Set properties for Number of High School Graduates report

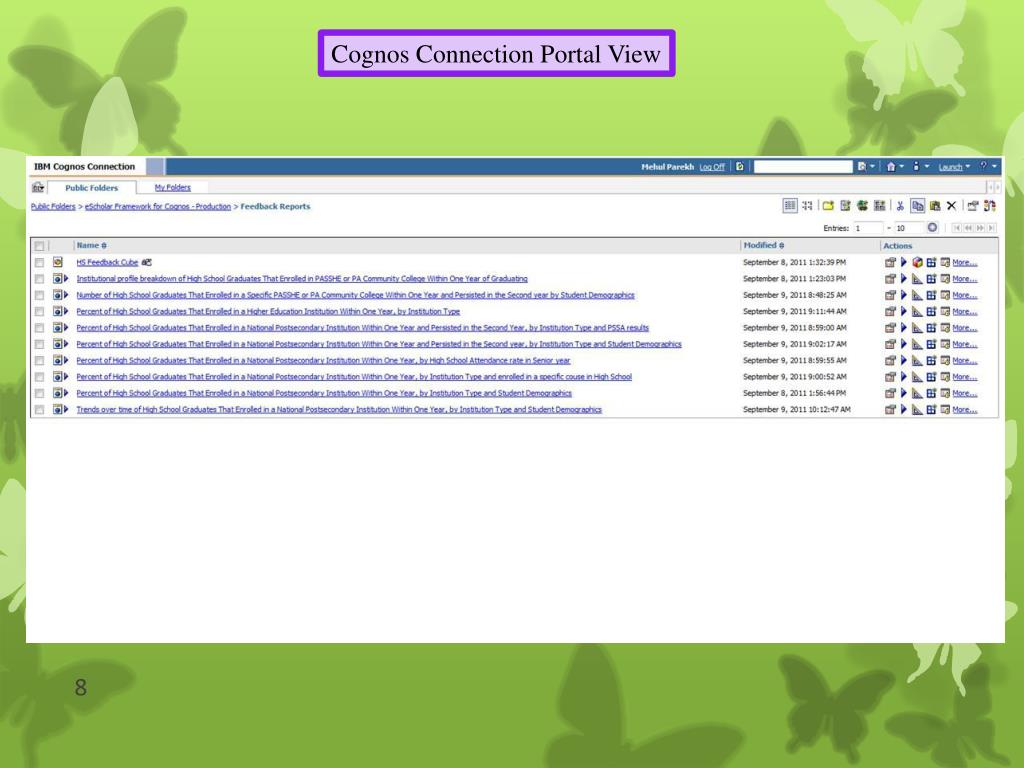point(889,295)
